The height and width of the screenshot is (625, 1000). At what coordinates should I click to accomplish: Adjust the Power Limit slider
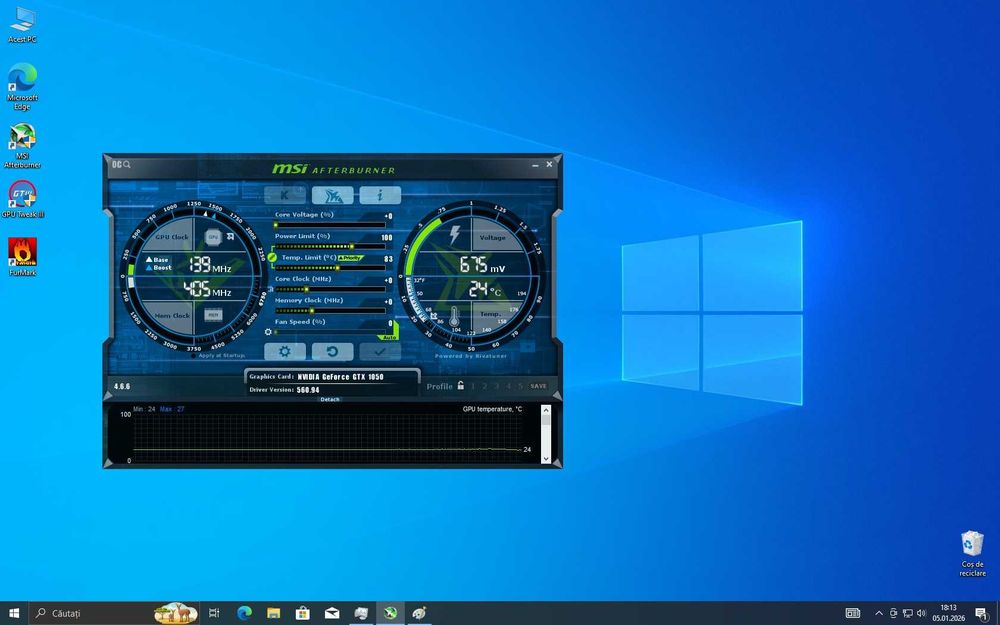pos(330,246)
